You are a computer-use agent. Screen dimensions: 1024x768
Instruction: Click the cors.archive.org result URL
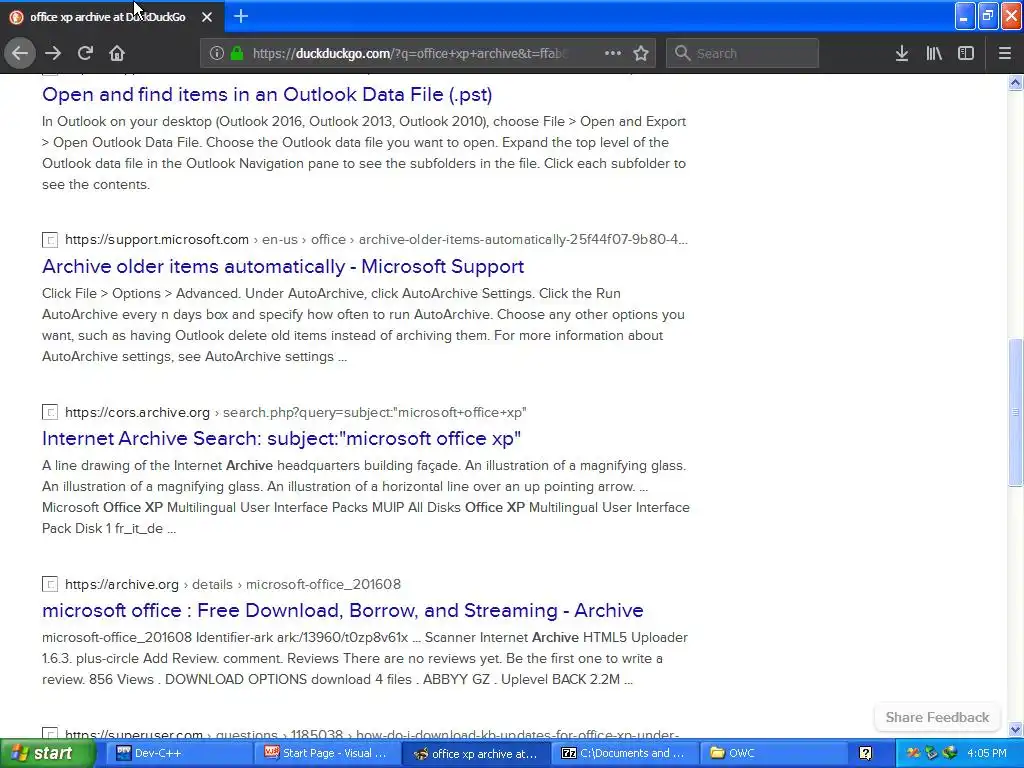click(x=295, y=412)
